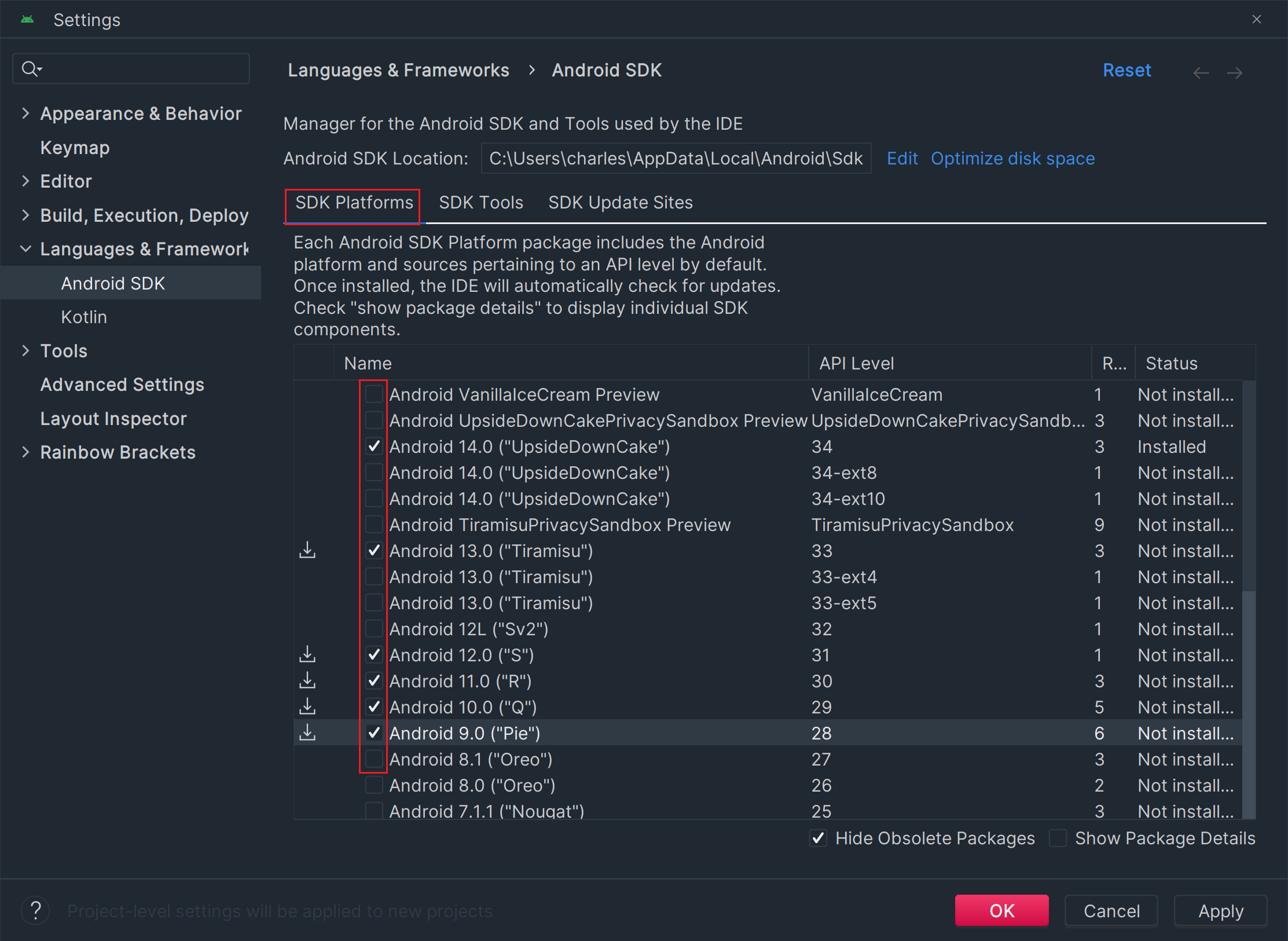Check Android 8.0 Oreo checkbox
The height and width of the screenshot is (941, 1288).
[x=374, y=785]
